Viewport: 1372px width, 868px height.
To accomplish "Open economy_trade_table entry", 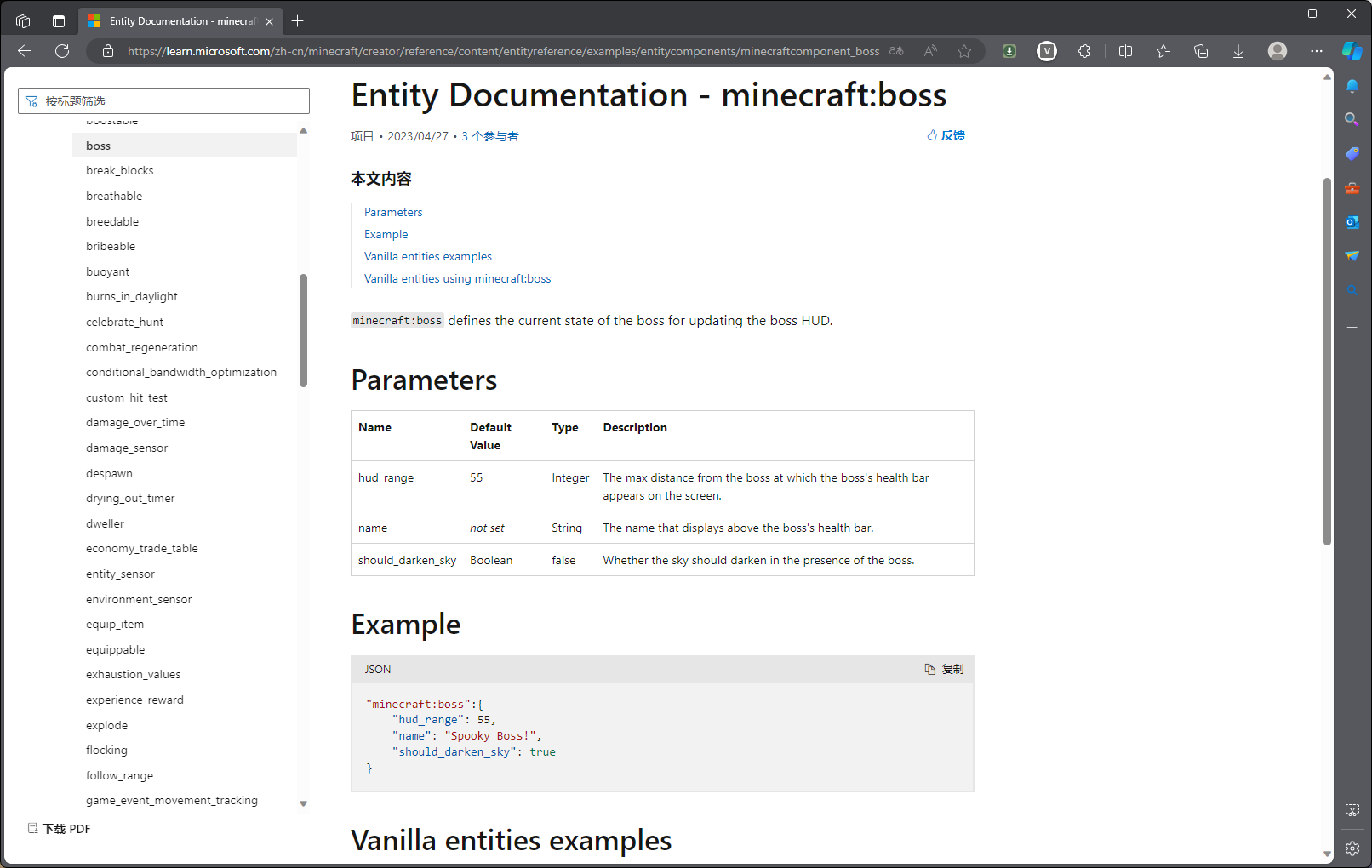I will 142,548.
